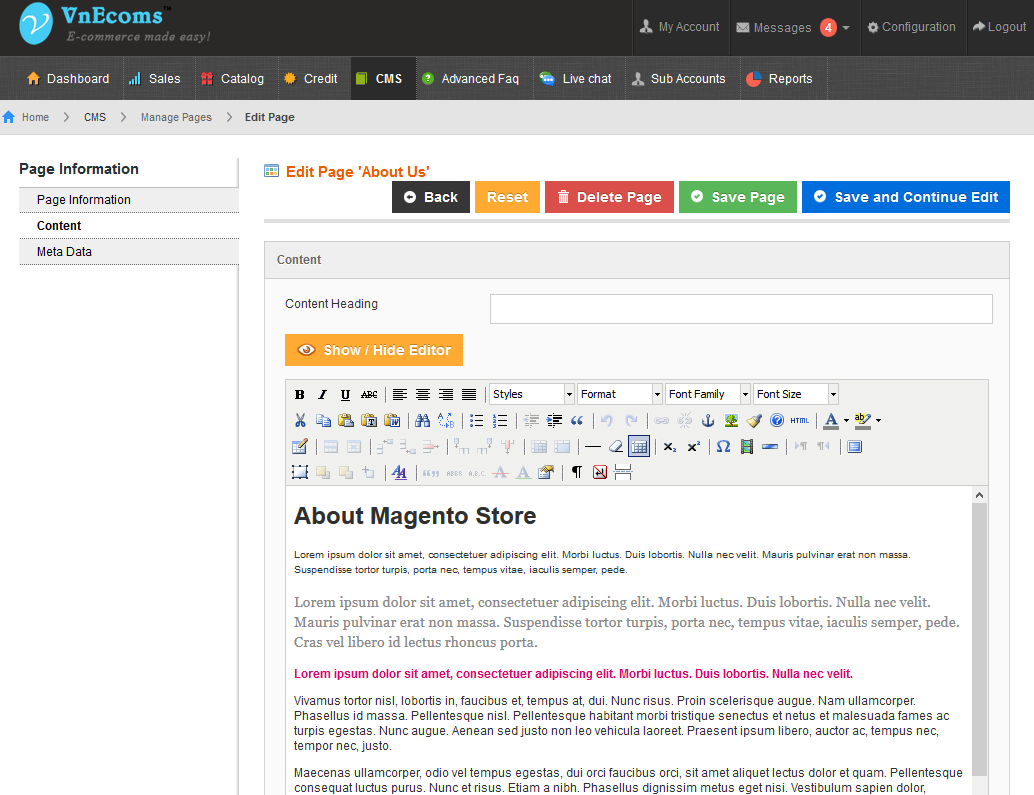Screen dimensions: 1034x795
Task: Apply subscript formatting
Action: coord(670,446)
